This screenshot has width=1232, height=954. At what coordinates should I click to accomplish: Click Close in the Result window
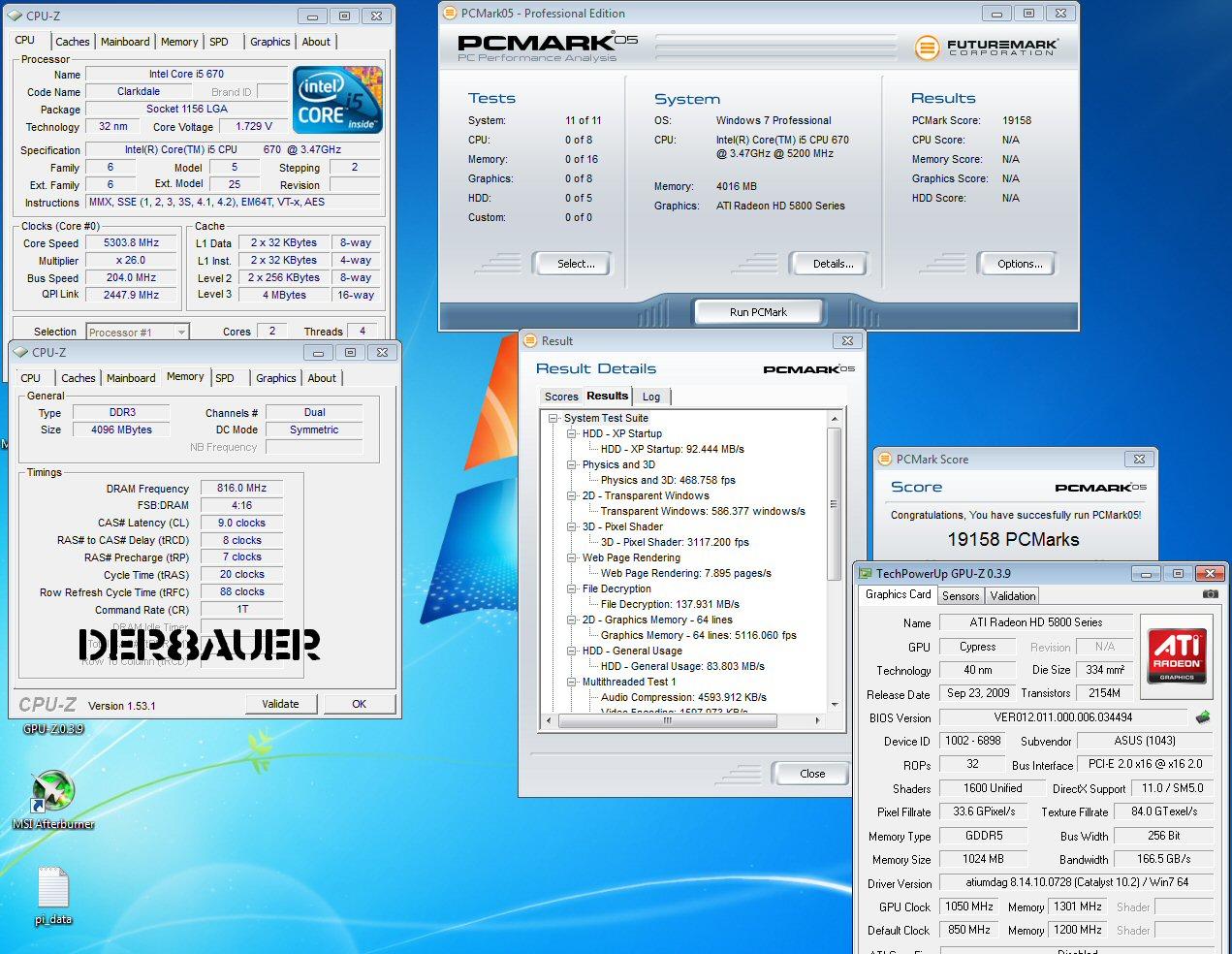(812, 774)
